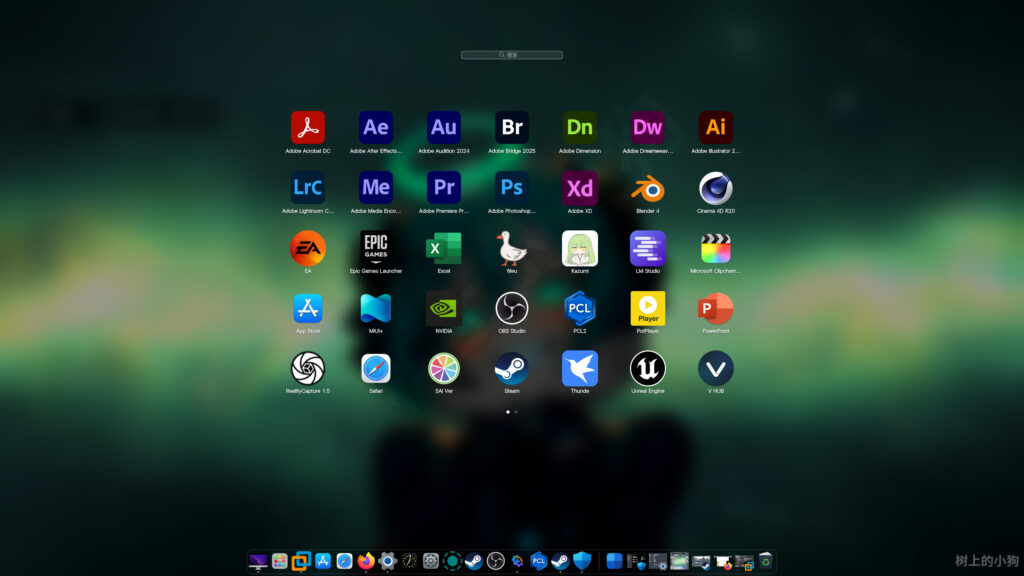This screenshot has height=576, width=1024.
Task: Open the blue shield security dock icon
Action: click(x=581, y=561)
